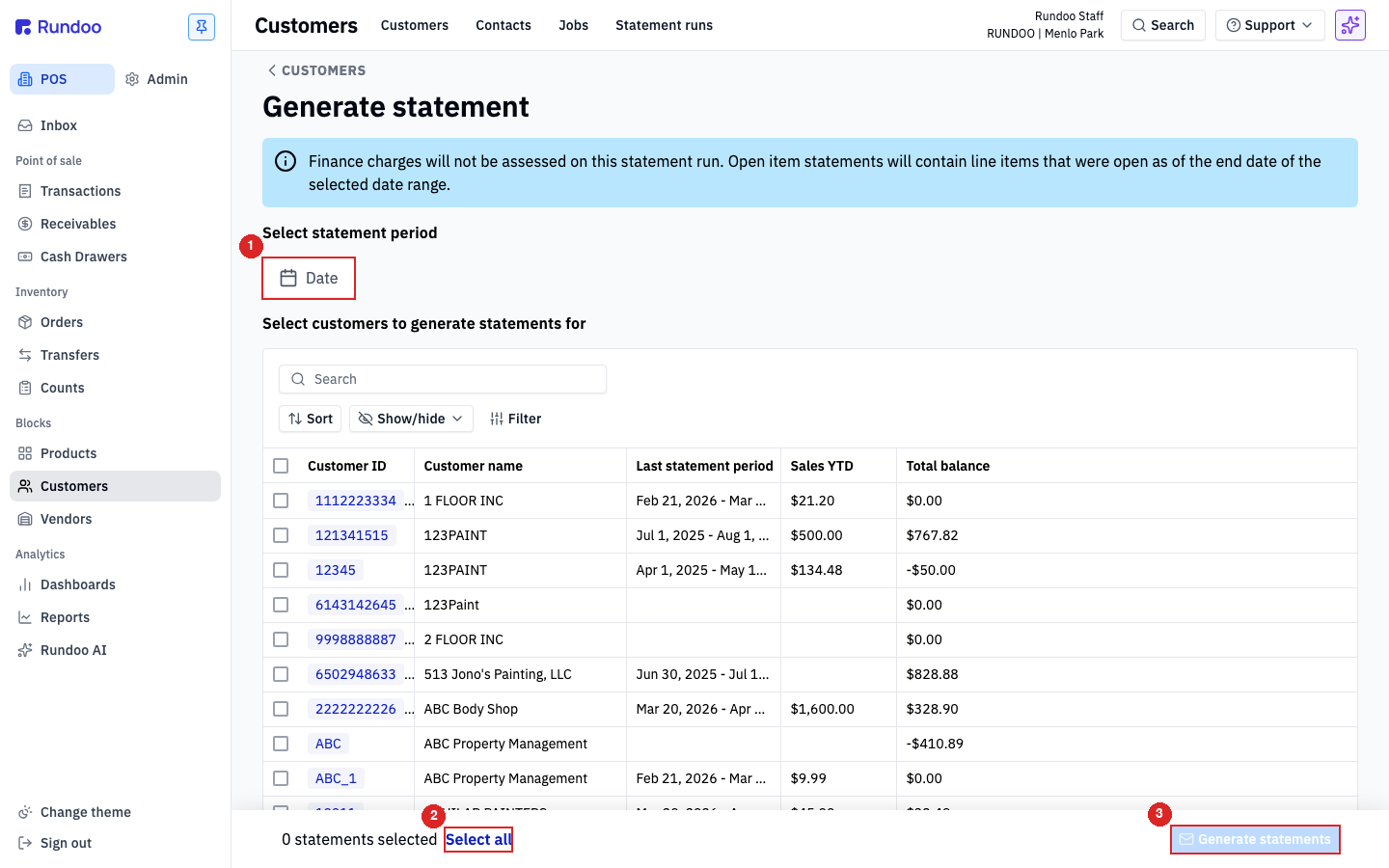This screenshot has width=1389, height=868.
Task: Open the Show/hide columns dropdown
Action: click(x=411, y=419)
